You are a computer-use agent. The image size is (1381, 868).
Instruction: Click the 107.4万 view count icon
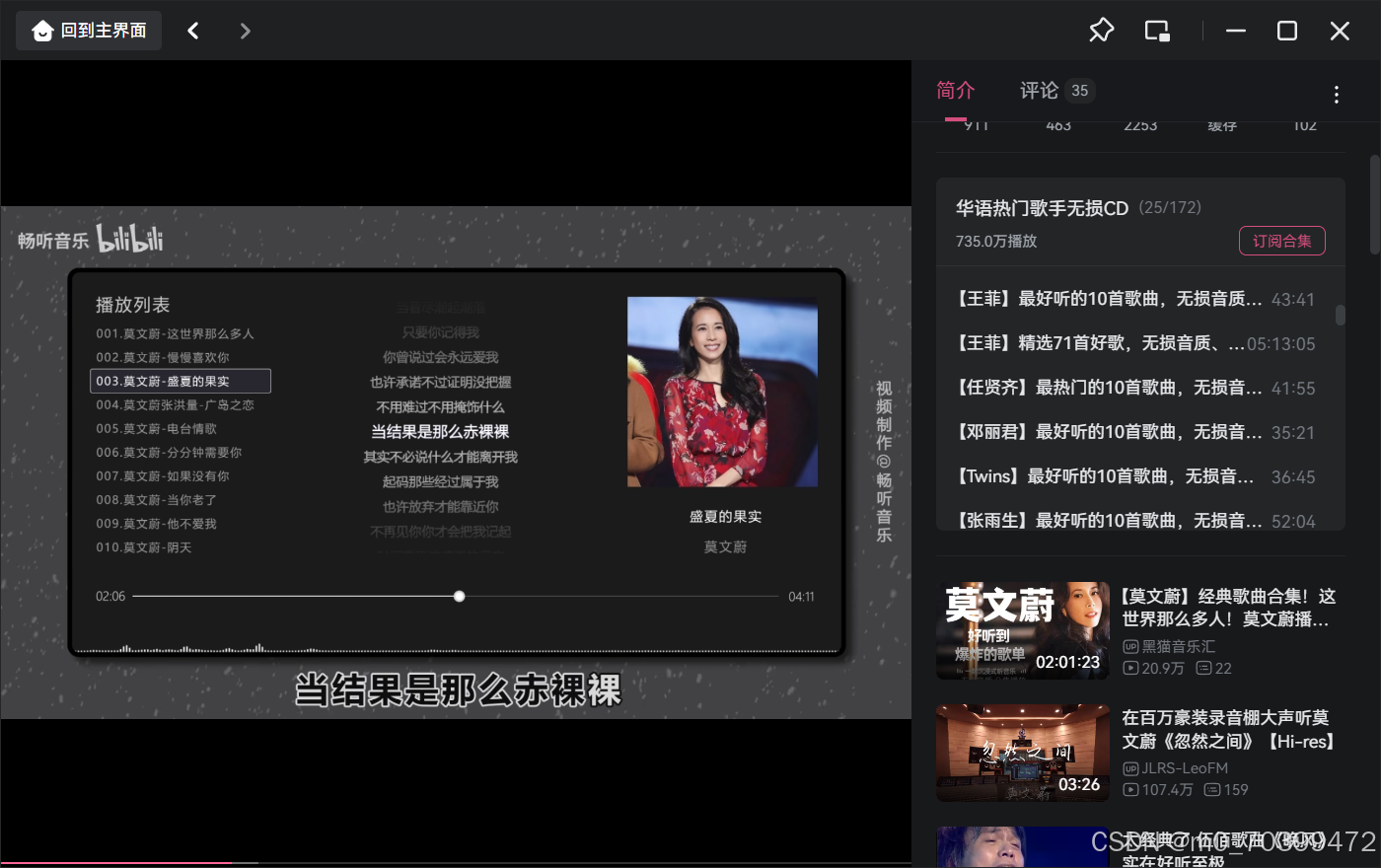point(1130,790)
